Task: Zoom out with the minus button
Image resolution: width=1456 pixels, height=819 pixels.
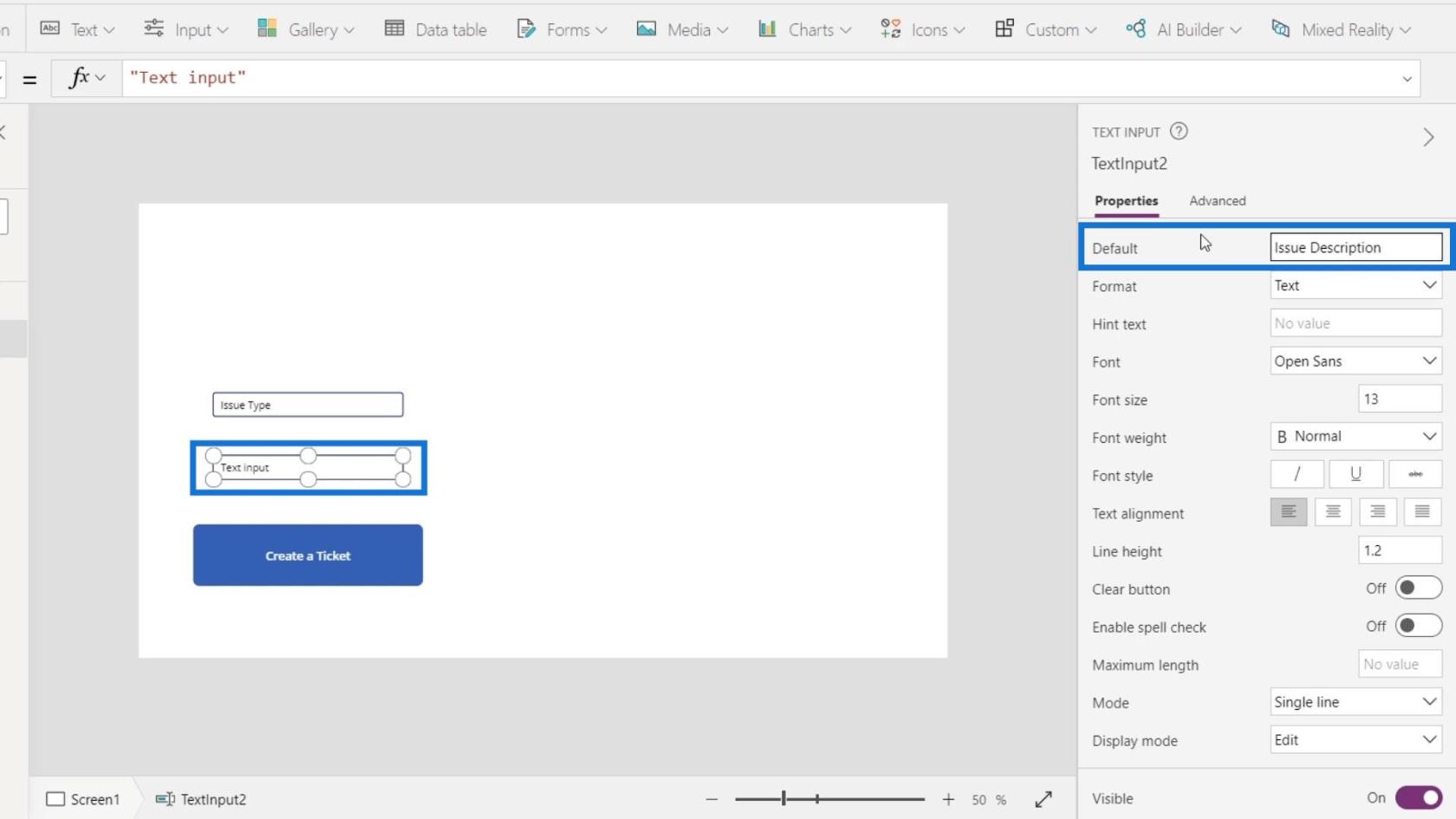Action: click(712, 799)
